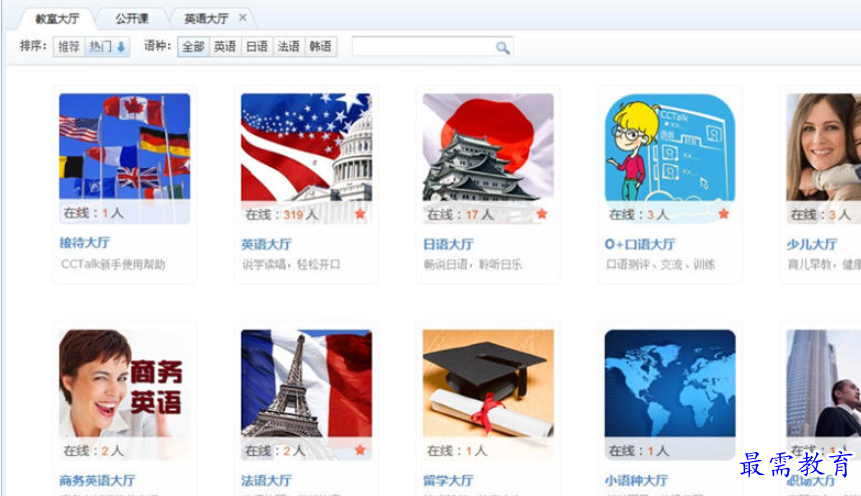The image size is (861, 496).
Task: Sort halls by 热门
Action: click(108, 47)
